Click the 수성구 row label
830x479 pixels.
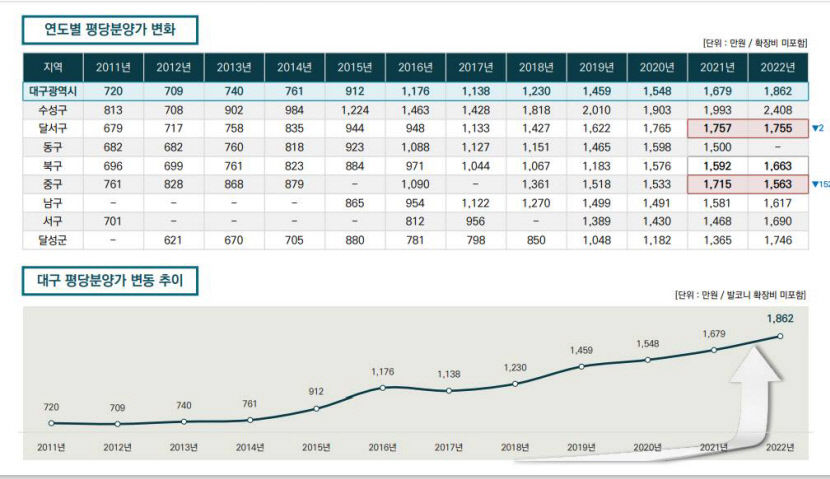pos(53,110)
